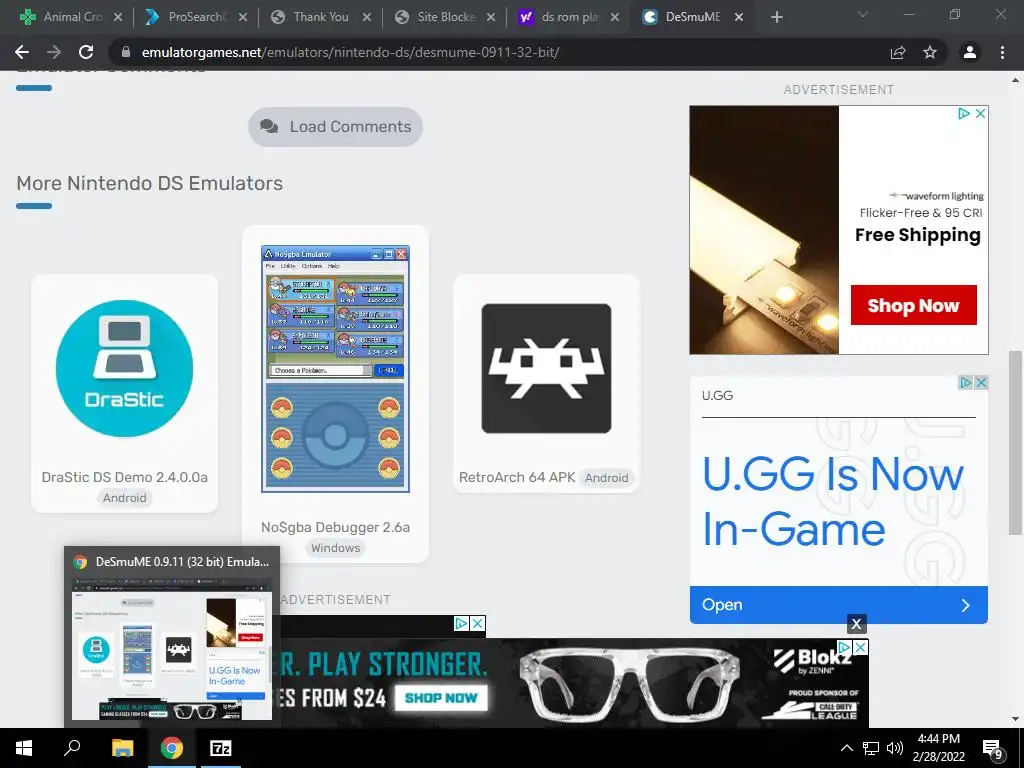This screenshot has width=1024, height=768.
Task: Open the 4:44 PM clock and date
Action: pos(938,748)
